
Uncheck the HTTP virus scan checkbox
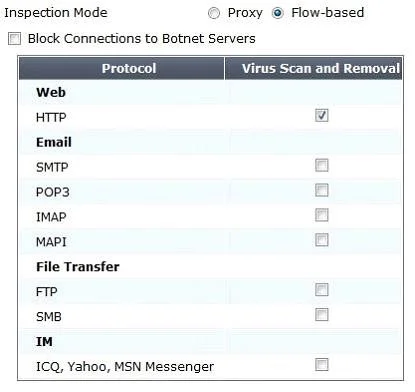click(x=322, y=115)
